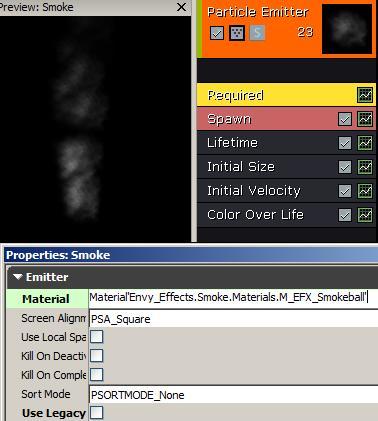This screenshot has height=421, width=378.
Task: Open curve editor icon for Lifetime module
Action: coord(365,143)
